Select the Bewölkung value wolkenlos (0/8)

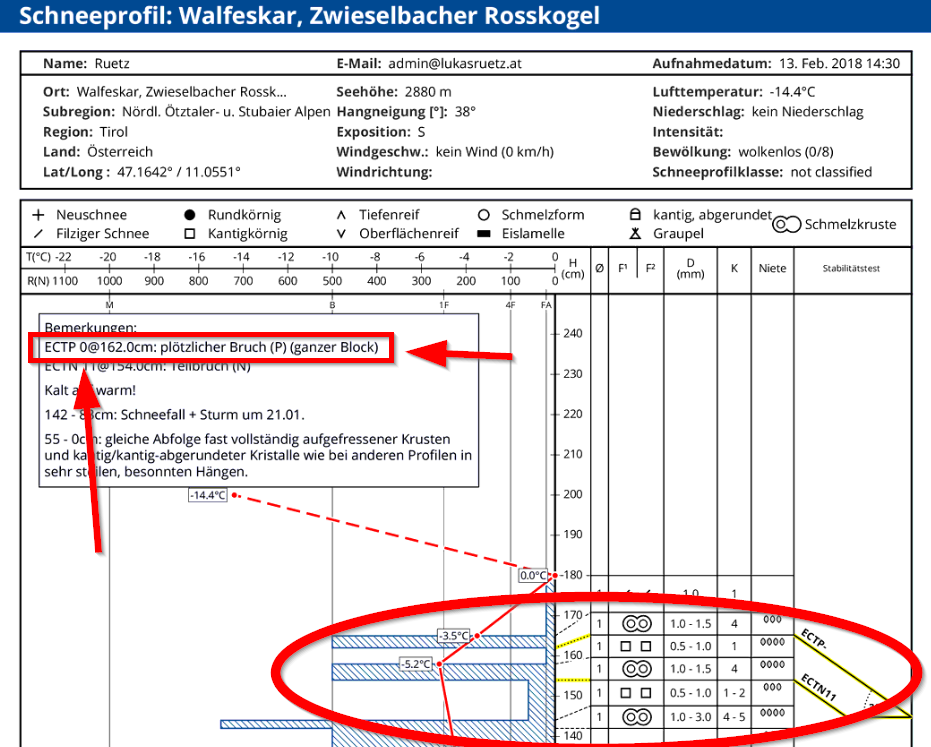click(x=786, y=152)
